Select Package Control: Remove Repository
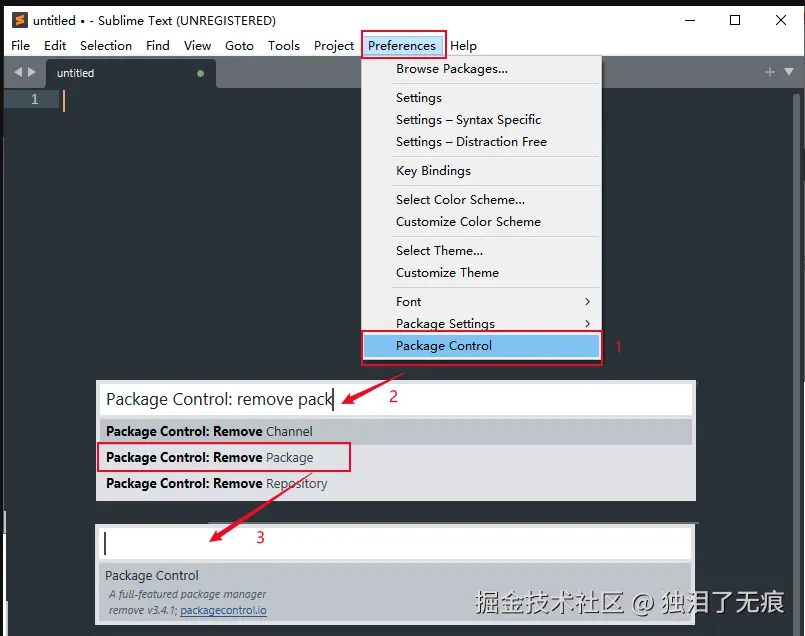The width and height of the screenshot is (805, 636). point(395,484)
